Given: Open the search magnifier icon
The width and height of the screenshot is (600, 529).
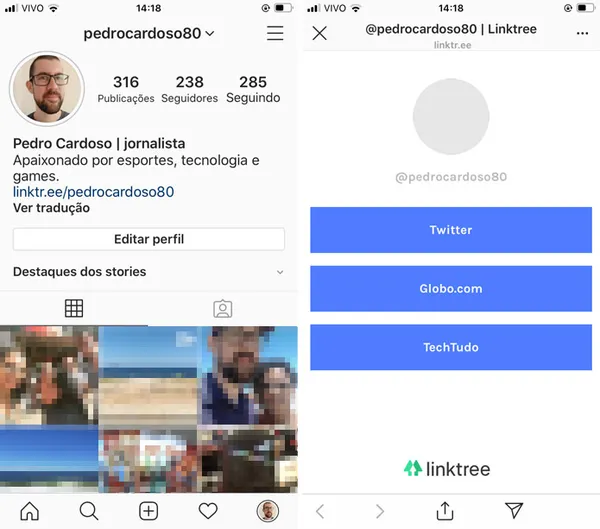Looking at the screenshot, I should tap(89, 511).
